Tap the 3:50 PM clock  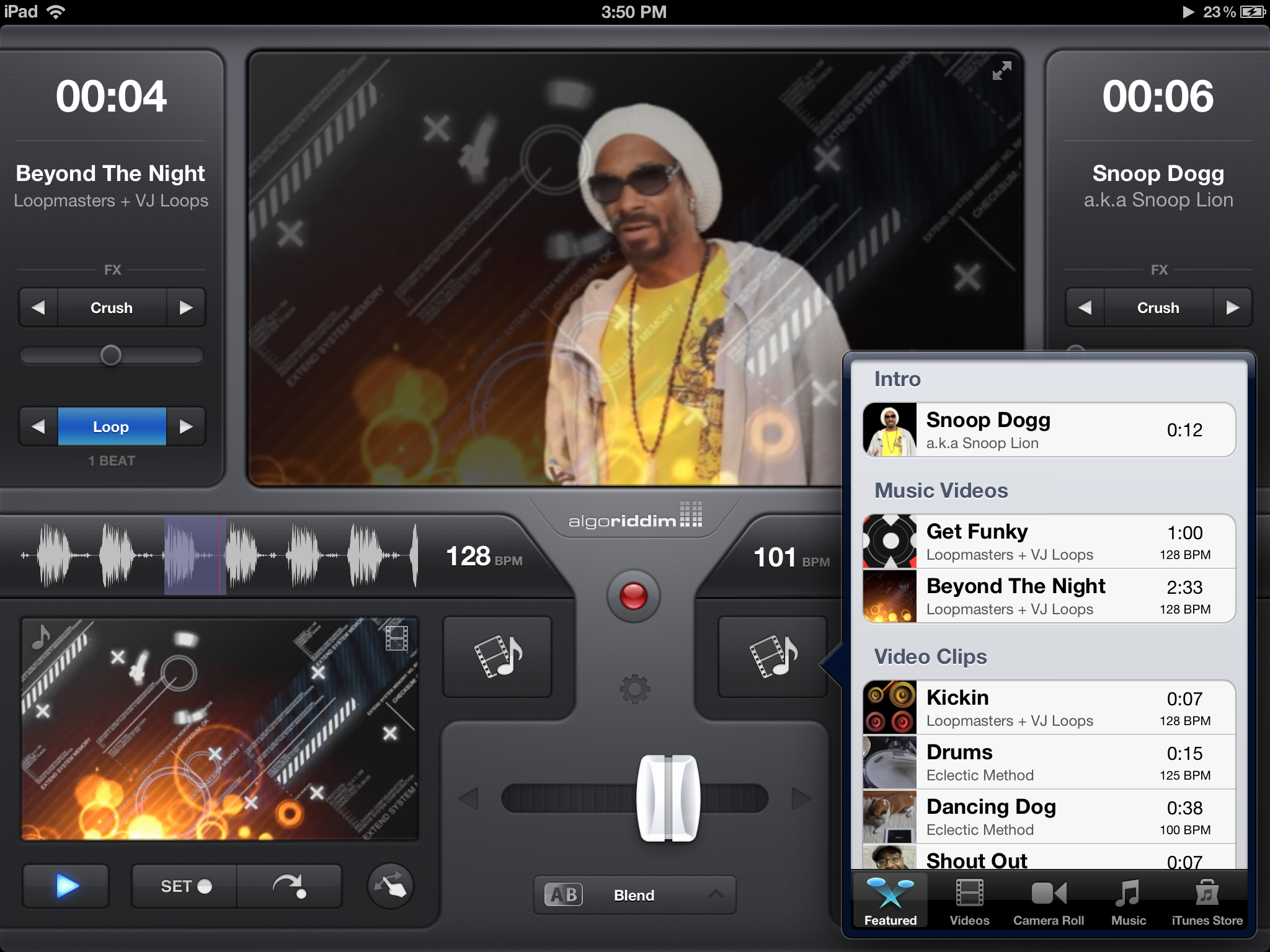pyautogui.click(x=634, y=12)
